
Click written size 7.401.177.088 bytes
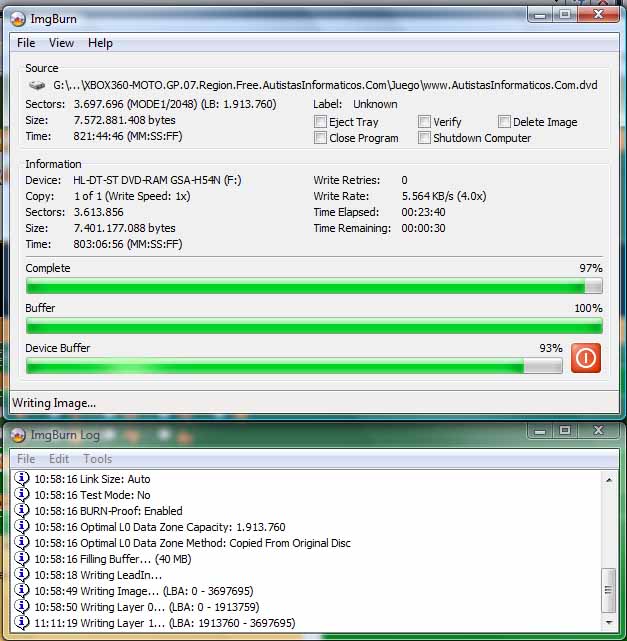pos(125,228)
